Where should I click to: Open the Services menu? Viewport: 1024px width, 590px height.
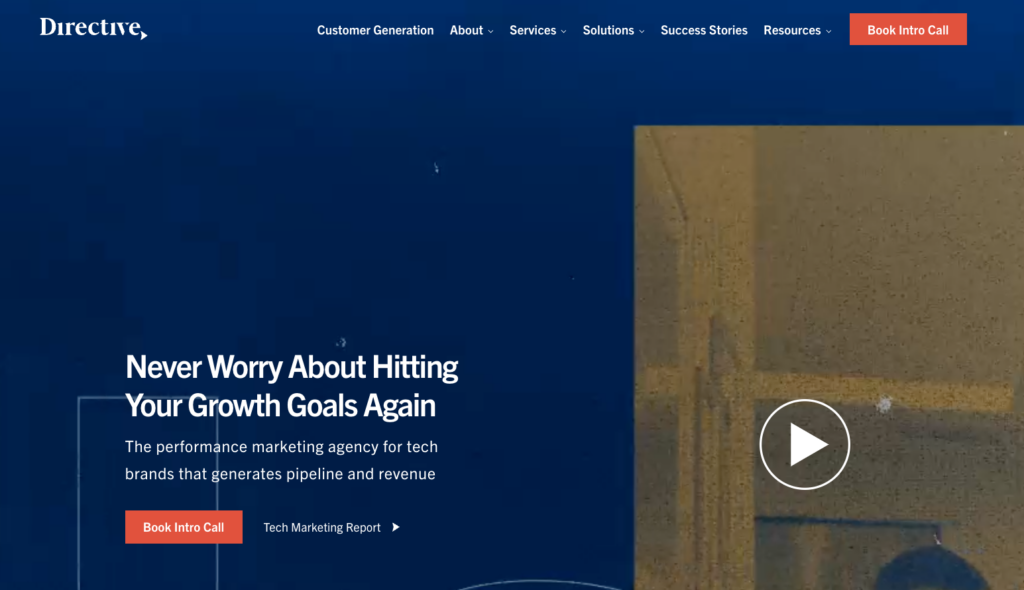click(533, 30)
